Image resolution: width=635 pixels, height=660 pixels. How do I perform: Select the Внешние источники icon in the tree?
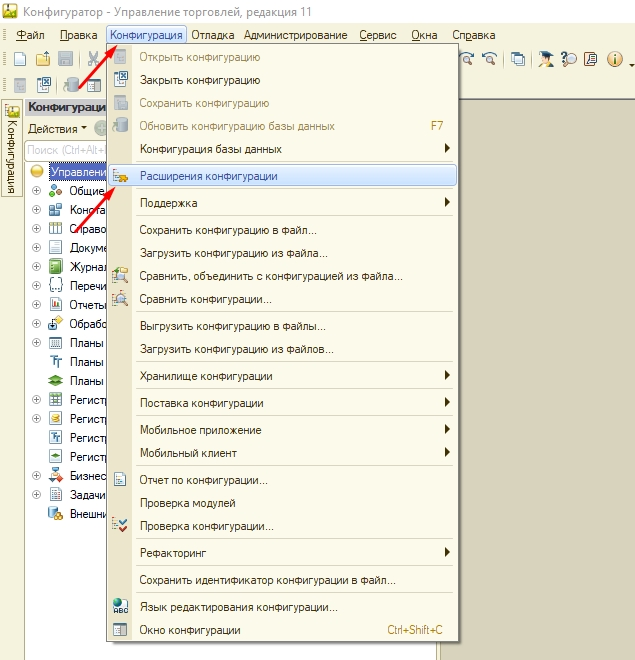click(x=56, y=514)
